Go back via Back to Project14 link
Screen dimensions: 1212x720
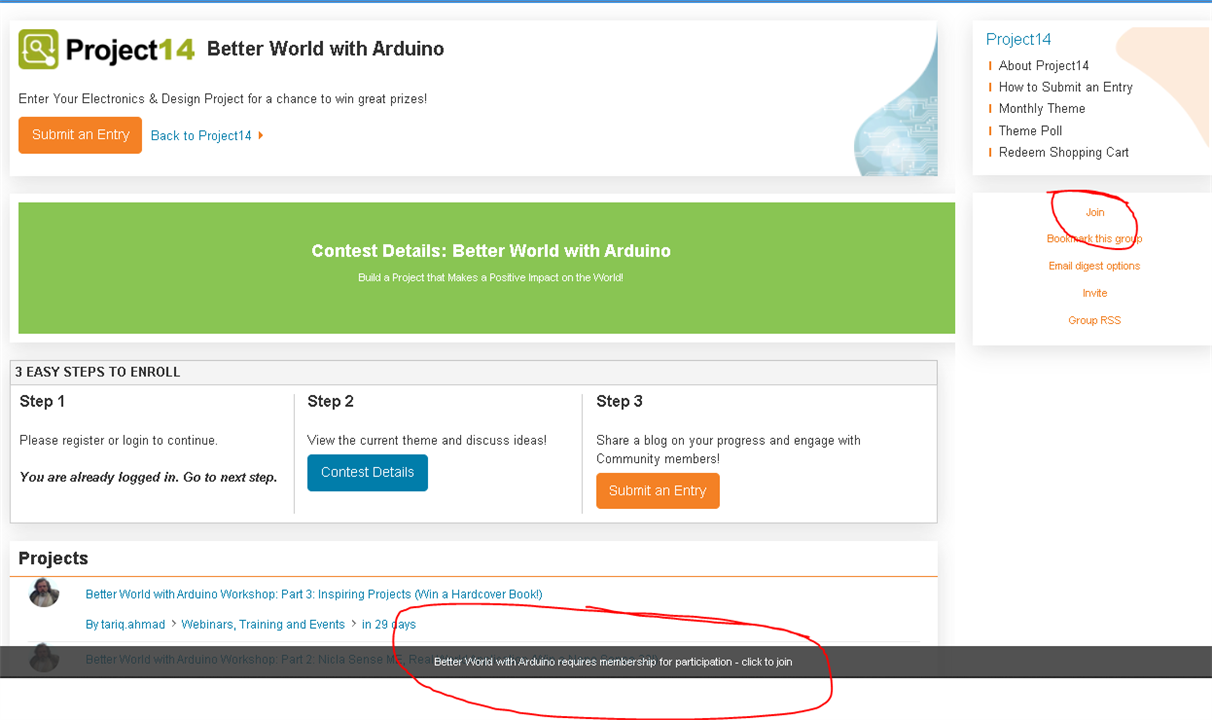coord(201,136)
